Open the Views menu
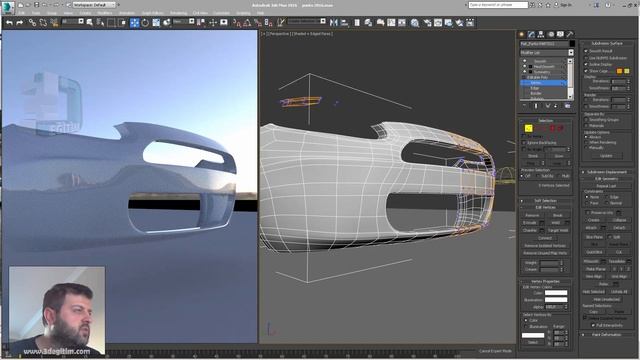Image resolution: width=640 pixels, height=360 pixels. pyautogui.click(x=68, y=13)
